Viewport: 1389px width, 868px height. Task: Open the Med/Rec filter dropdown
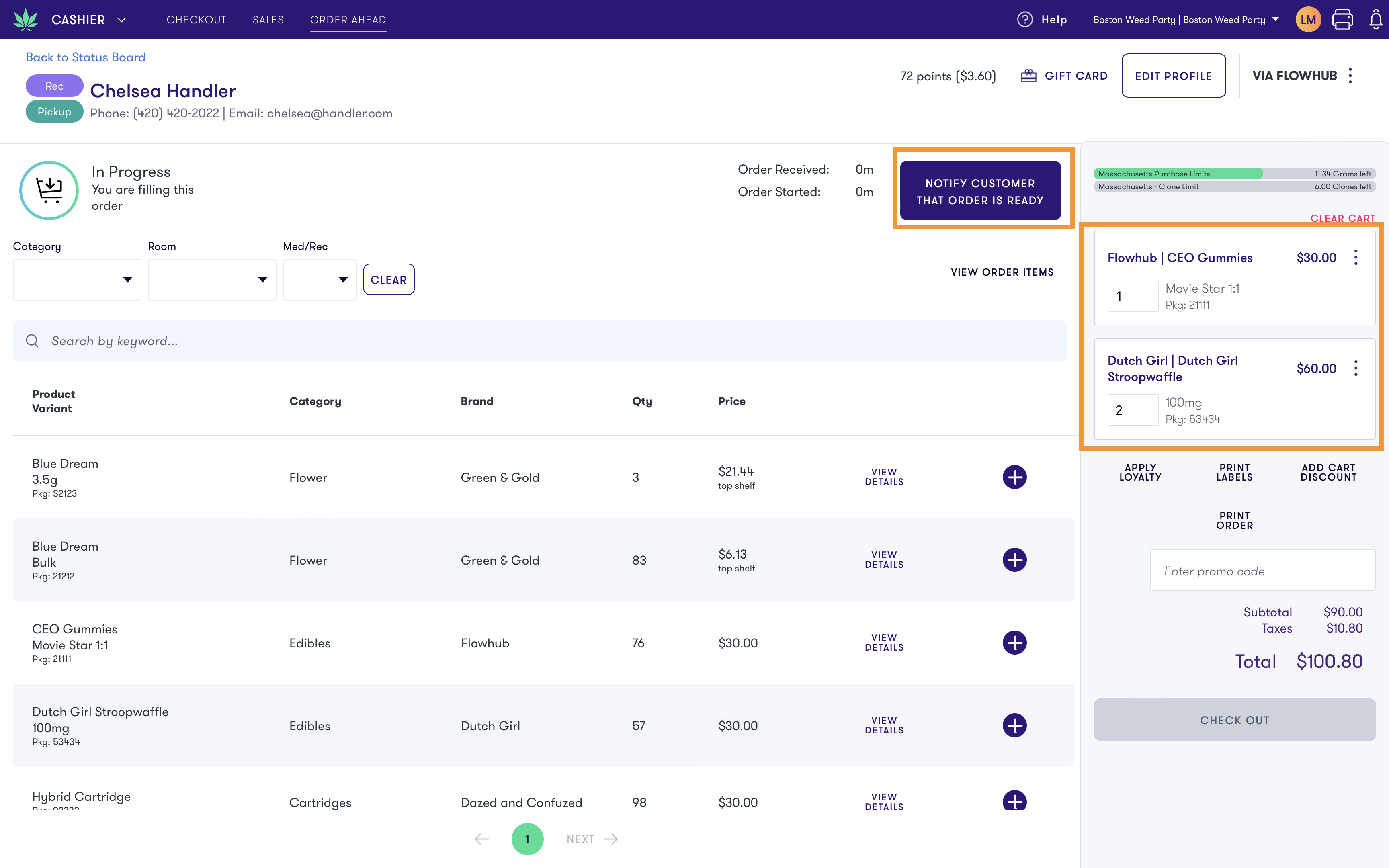320,280
